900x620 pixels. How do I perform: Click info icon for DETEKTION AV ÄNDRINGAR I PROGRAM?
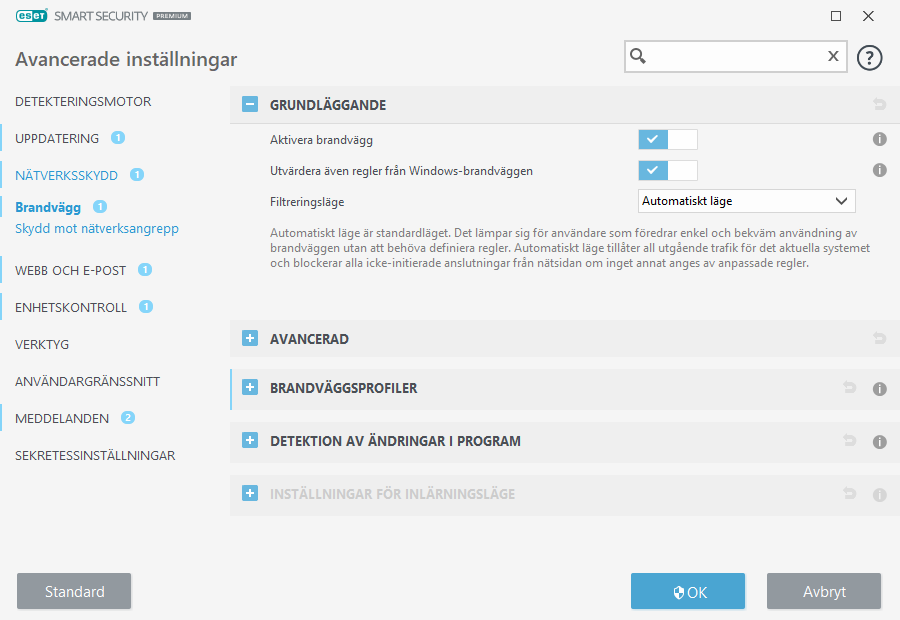pyautogui.click(x=879, y=442)
